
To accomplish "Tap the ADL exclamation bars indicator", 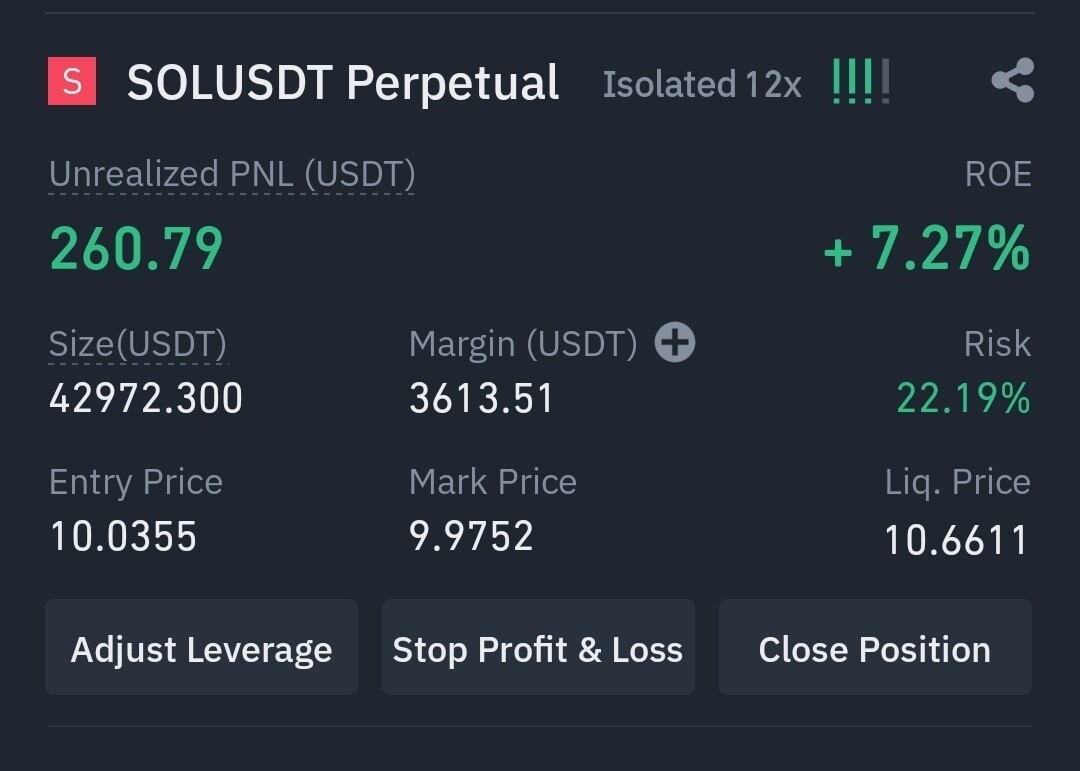I will 860,81.
